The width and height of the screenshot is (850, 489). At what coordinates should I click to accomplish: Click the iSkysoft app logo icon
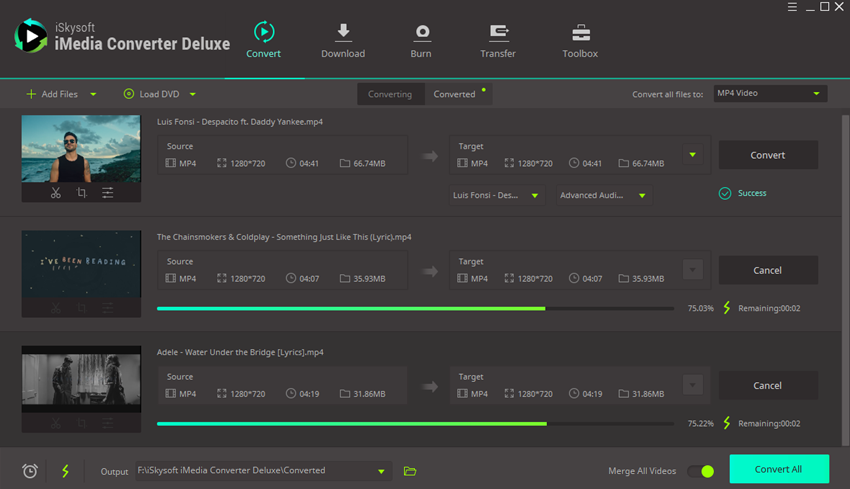30,36
